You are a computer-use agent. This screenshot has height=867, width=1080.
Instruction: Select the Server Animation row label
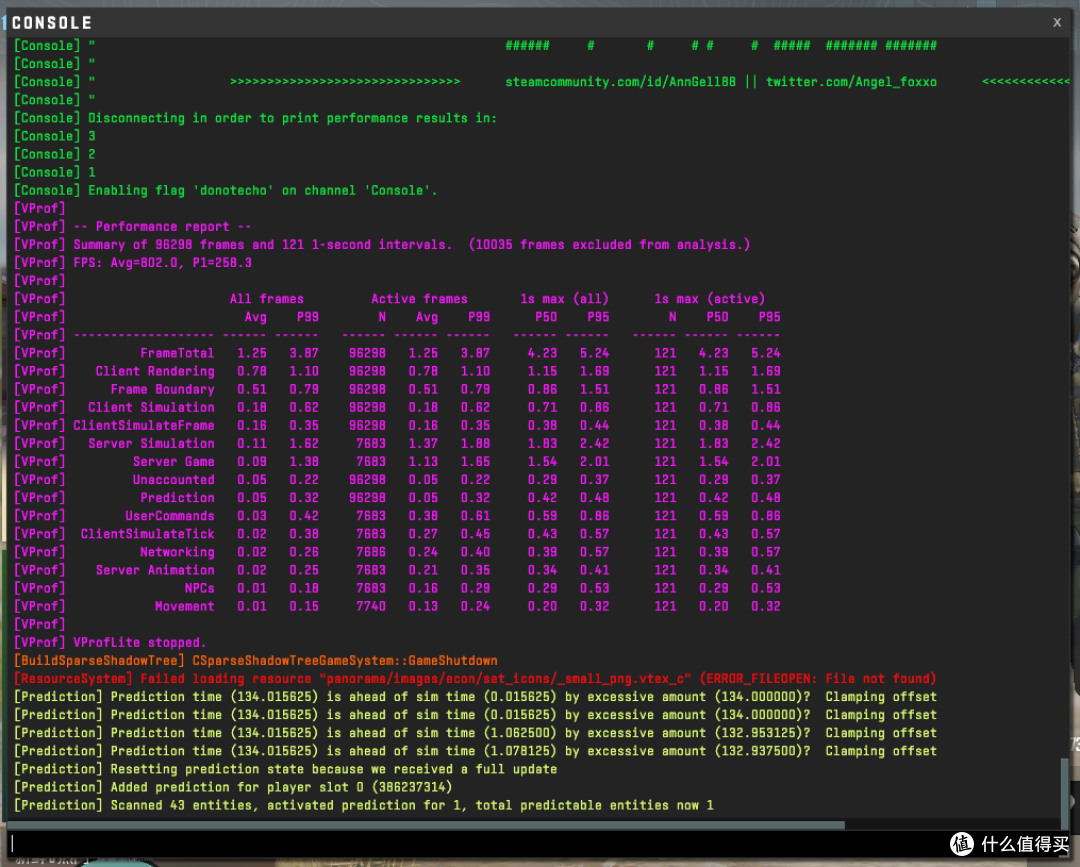pyautogui.click(x=155, y=570)
